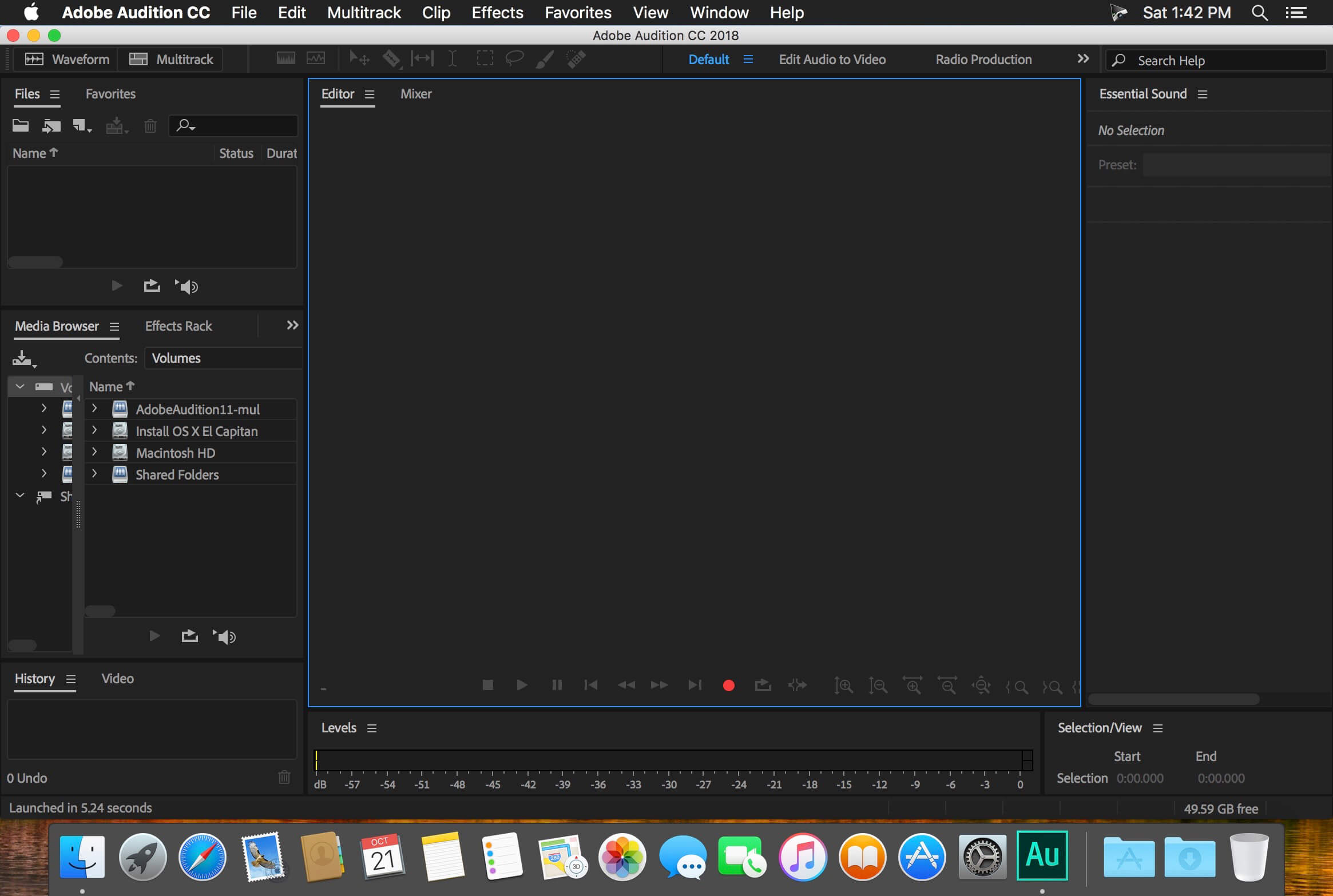1333x896 pixels.
Task: Click Import File icon in Files panel
Action: tap(51, 126)
